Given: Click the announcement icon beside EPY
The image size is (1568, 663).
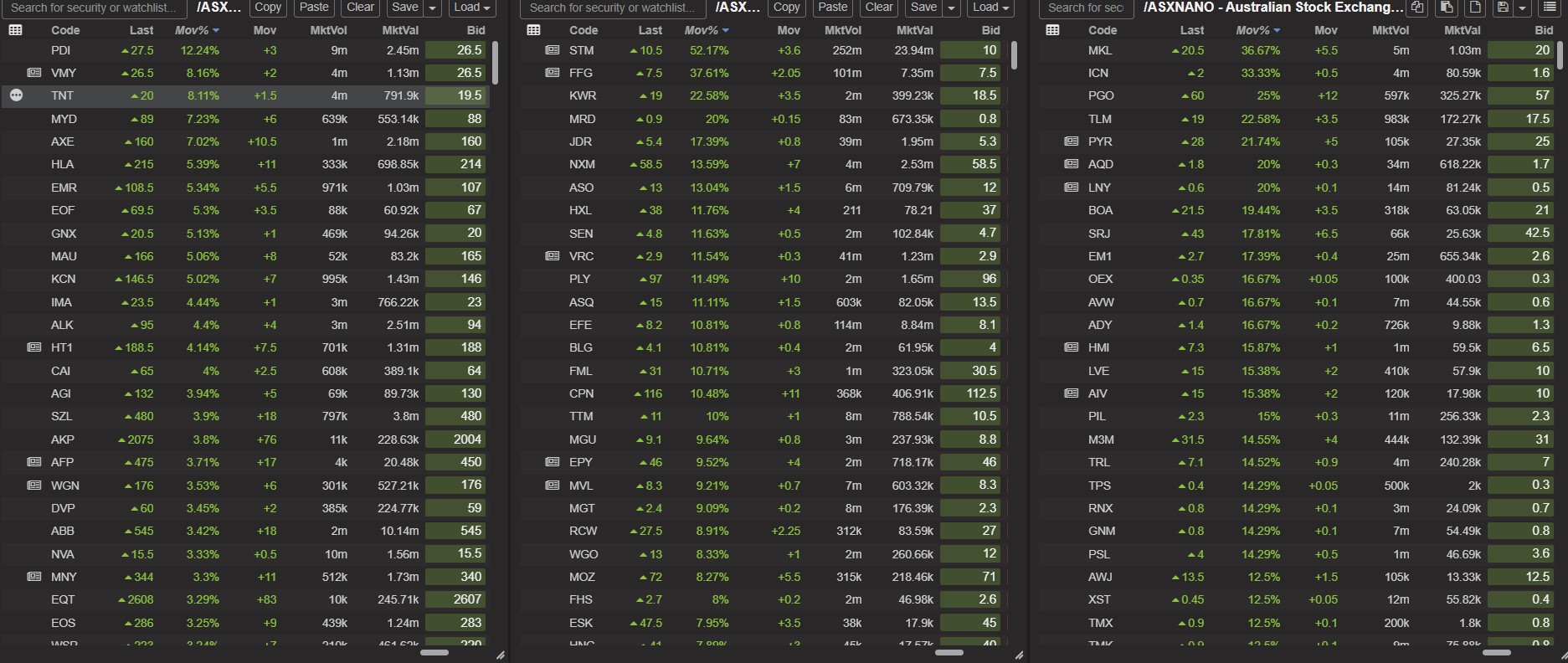Looking at the screenshot, I should click(553, 462).
